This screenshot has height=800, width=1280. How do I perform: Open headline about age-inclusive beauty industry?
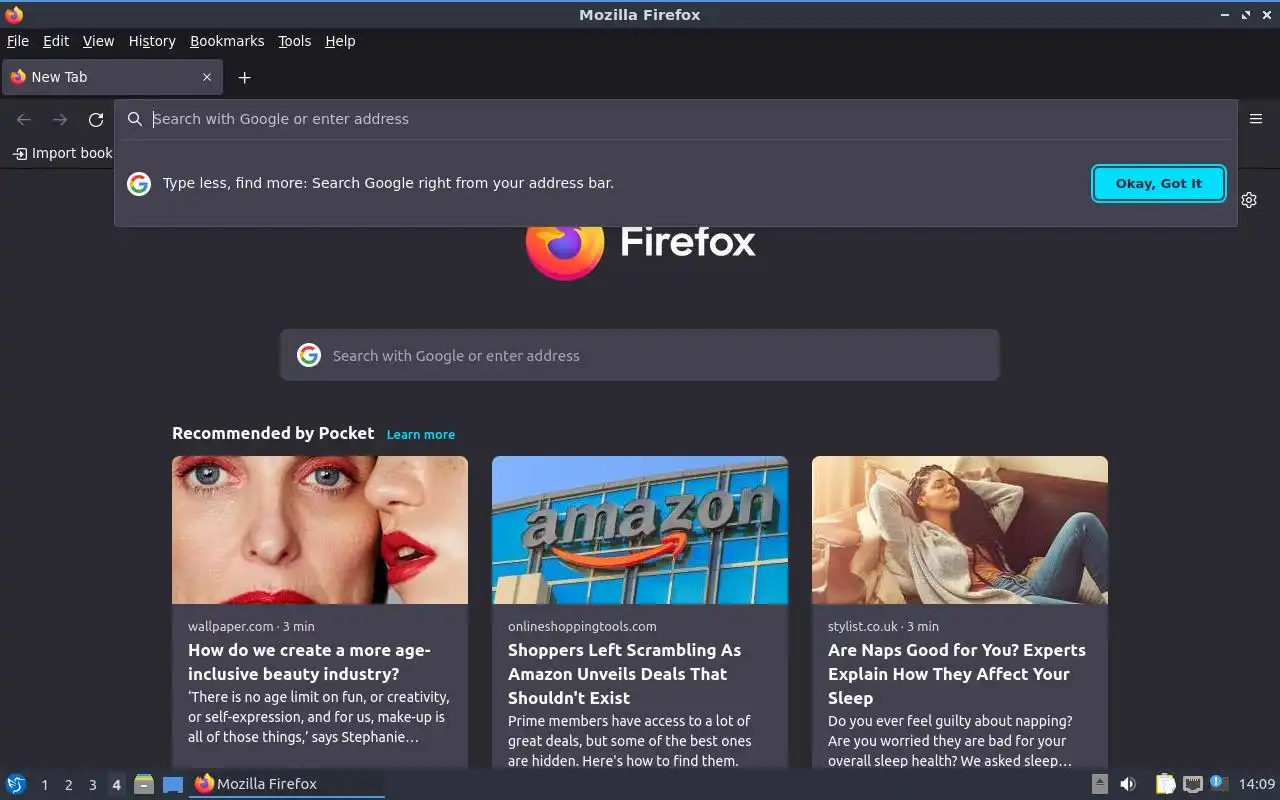click(310, 662)
